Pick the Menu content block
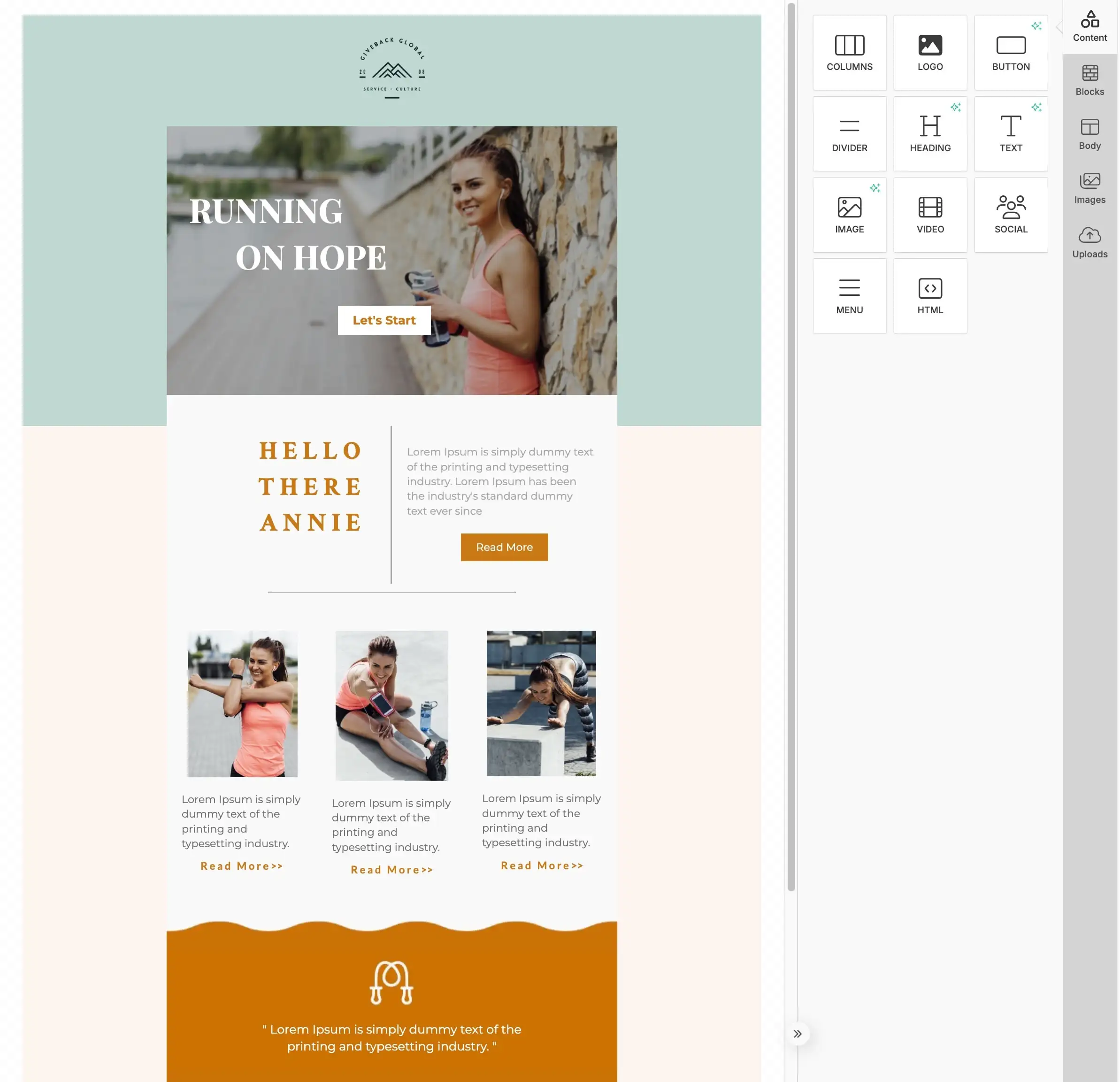Viewport: 1120px width, 1082px height. [849, 295]
